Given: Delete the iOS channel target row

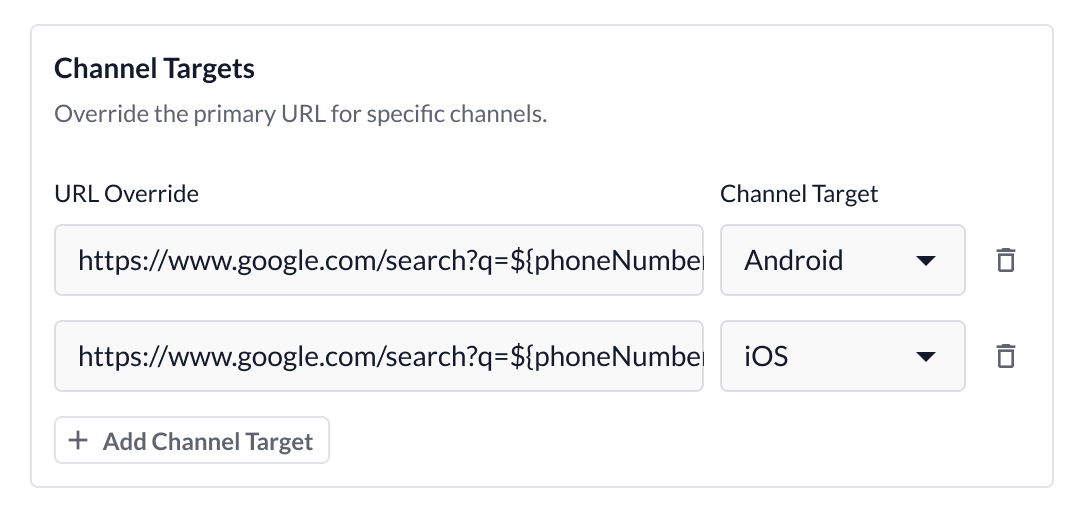Looking at the screenshot, I should click(1006, 355).
